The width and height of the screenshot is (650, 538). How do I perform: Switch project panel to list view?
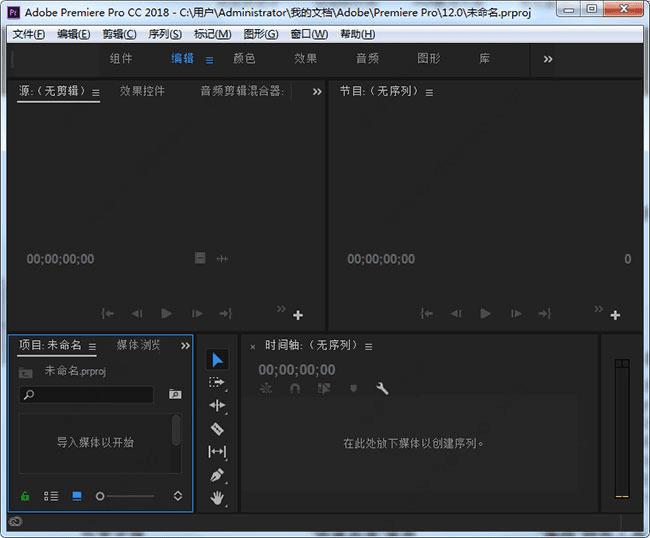click(x=51, y=496)
